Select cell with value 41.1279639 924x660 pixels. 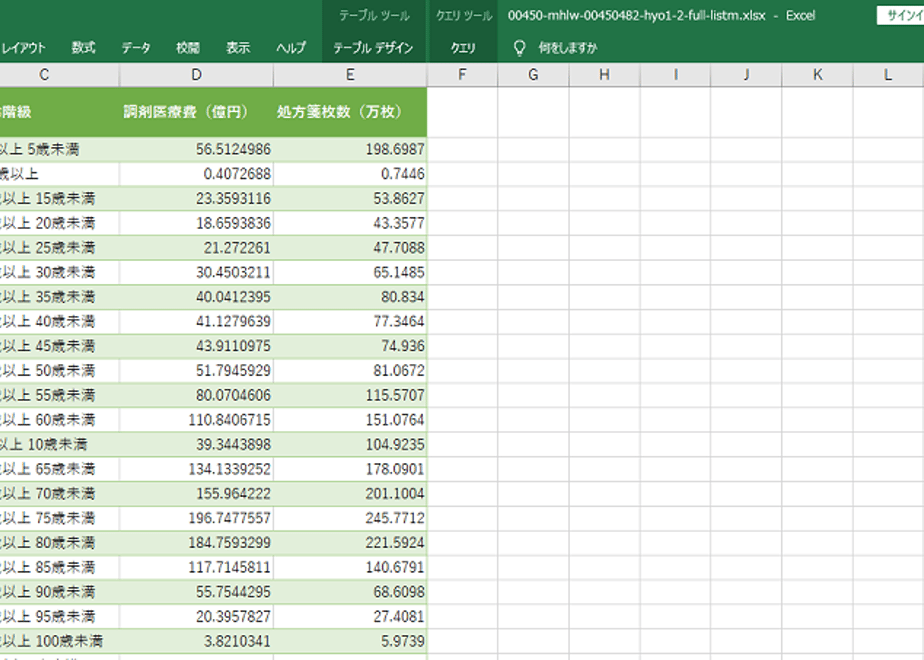(196, 322)
